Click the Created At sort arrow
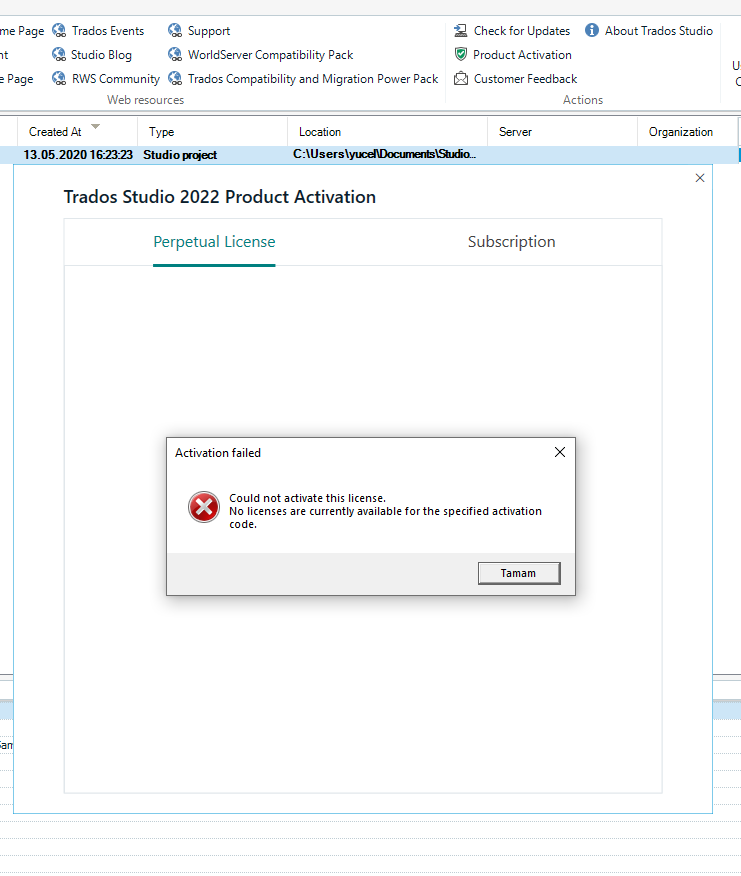 pyautogui.click(x=96, y=126)
